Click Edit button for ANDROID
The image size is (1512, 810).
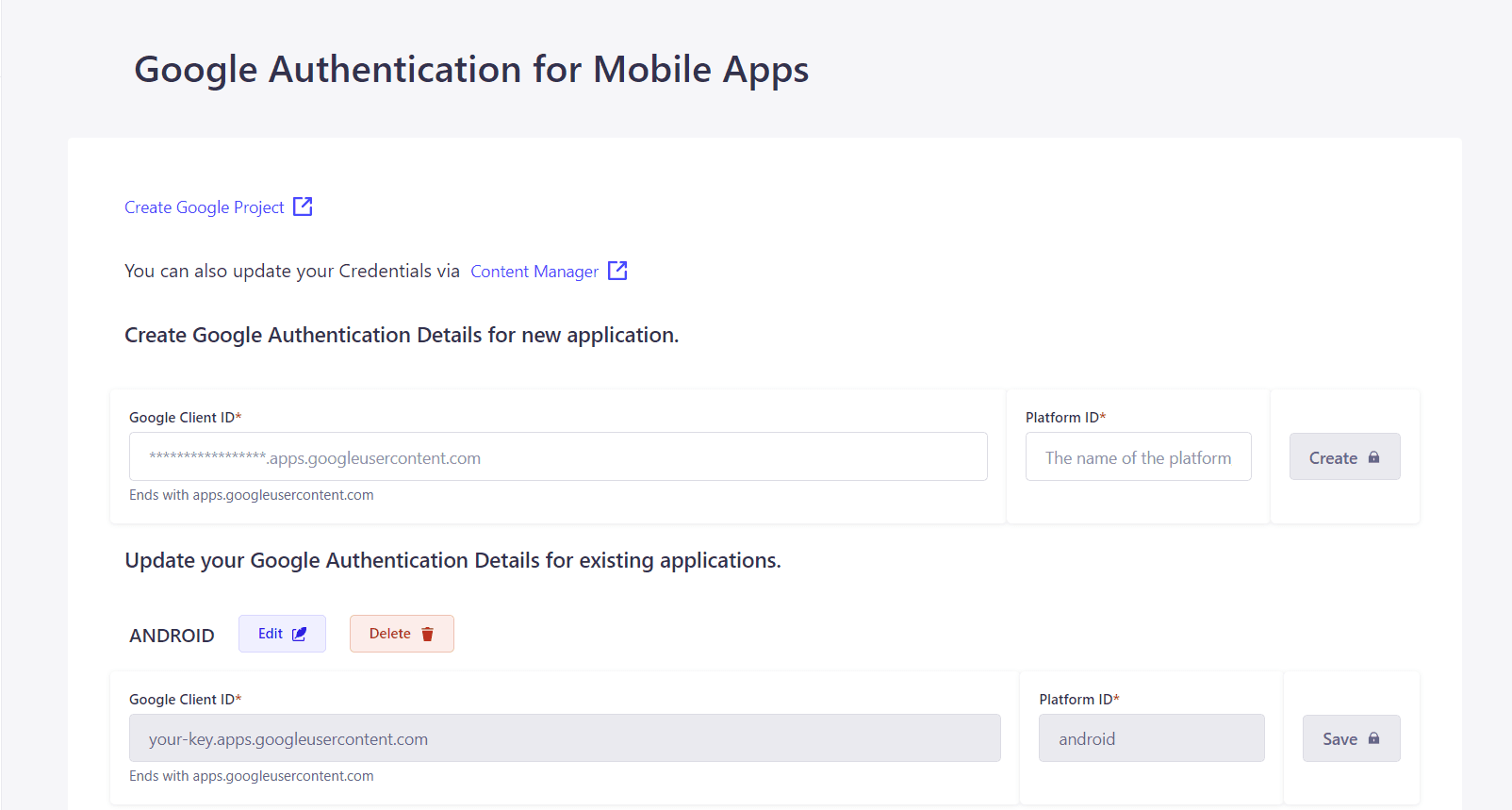click(x=282, y=634)
